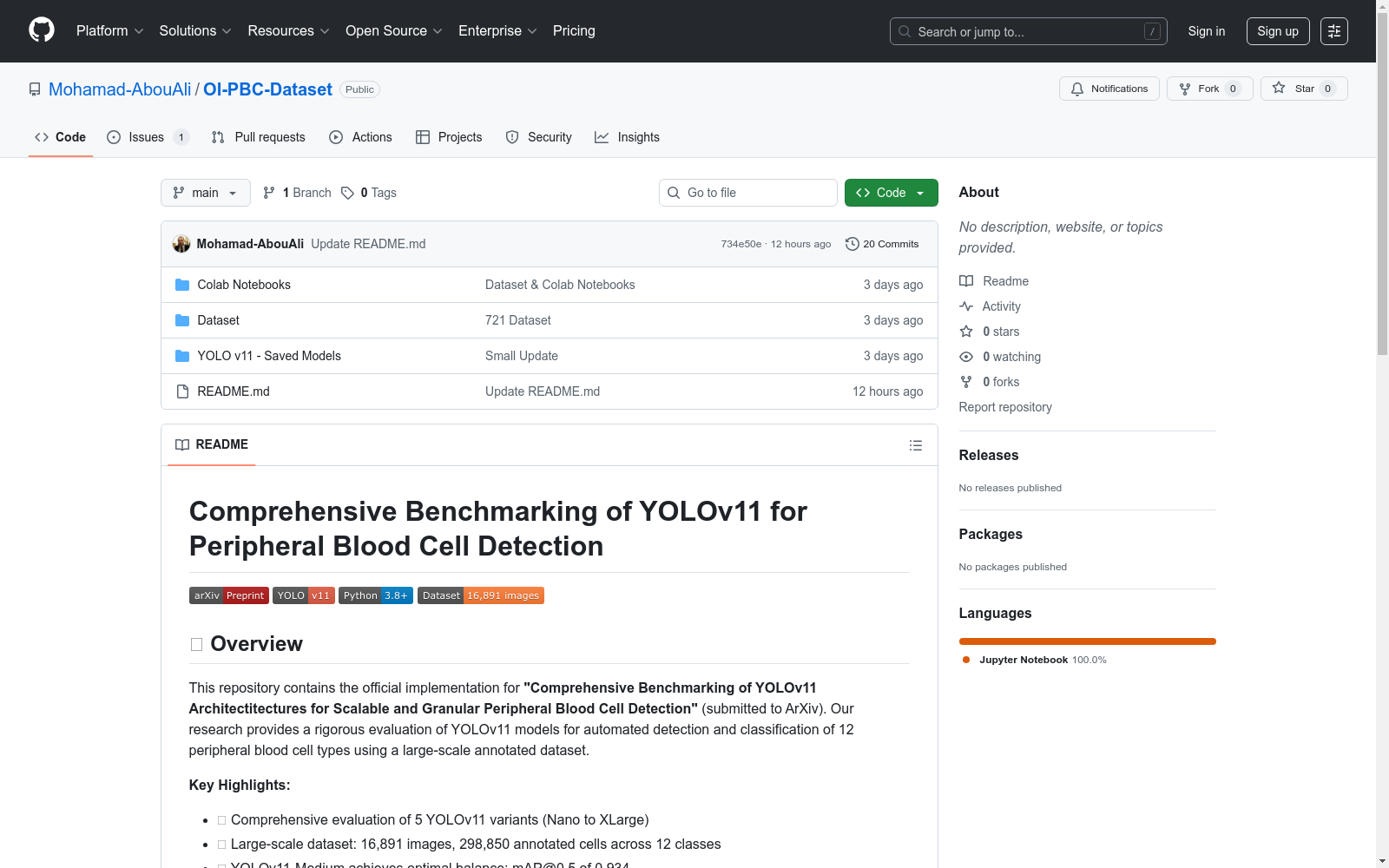Click the Go to file input

(x=748, y=193)
